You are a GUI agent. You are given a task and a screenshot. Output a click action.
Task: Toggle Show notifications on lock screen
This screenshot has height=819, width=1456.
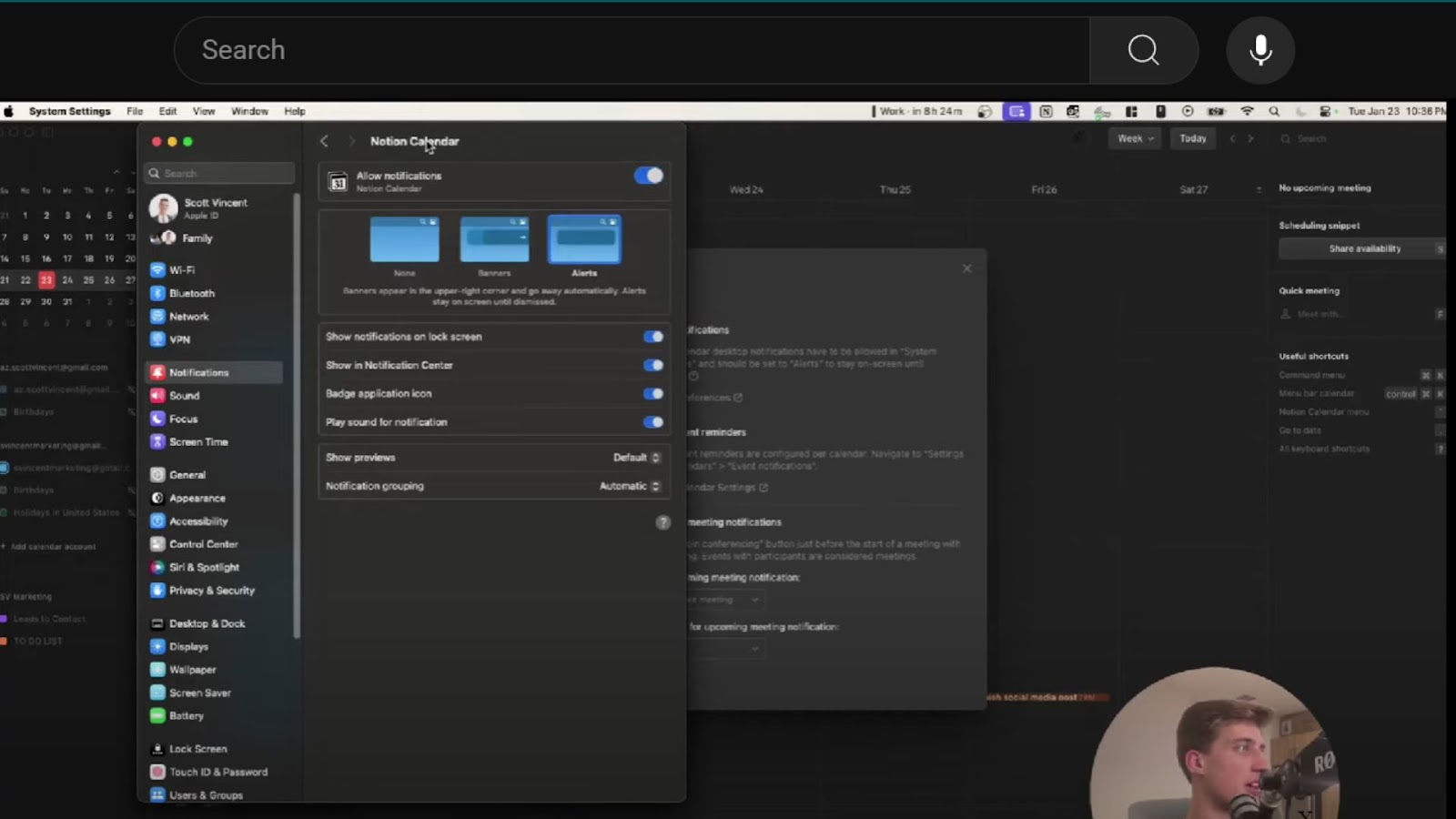click(x=653, y=337)
